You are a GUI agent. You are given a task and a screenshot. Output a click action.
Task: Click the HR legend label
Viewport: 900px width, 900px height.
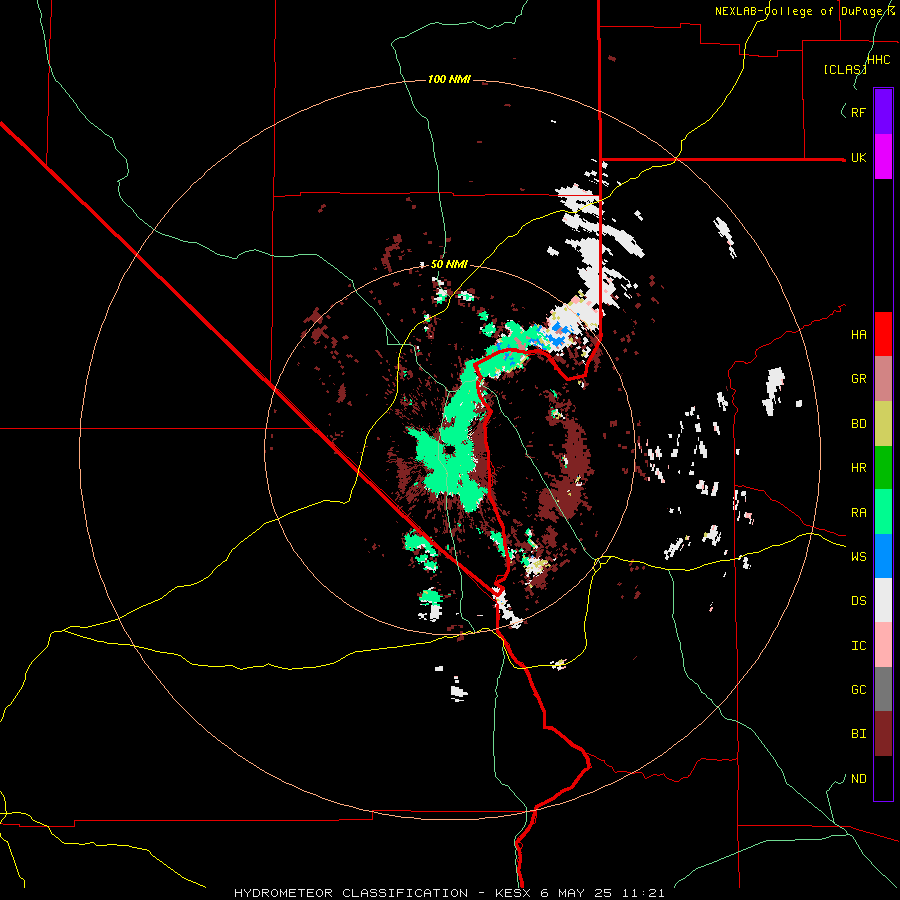(x=858, y=468)
